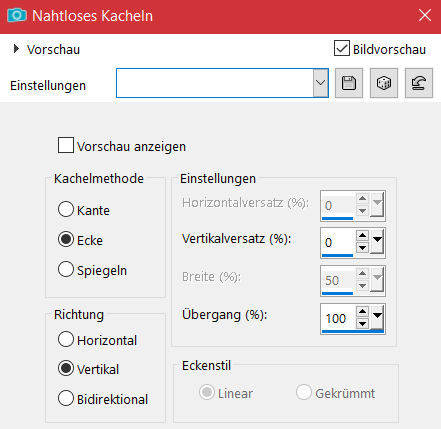Click the Vertikalversatz (%) label

pos(236,239)
